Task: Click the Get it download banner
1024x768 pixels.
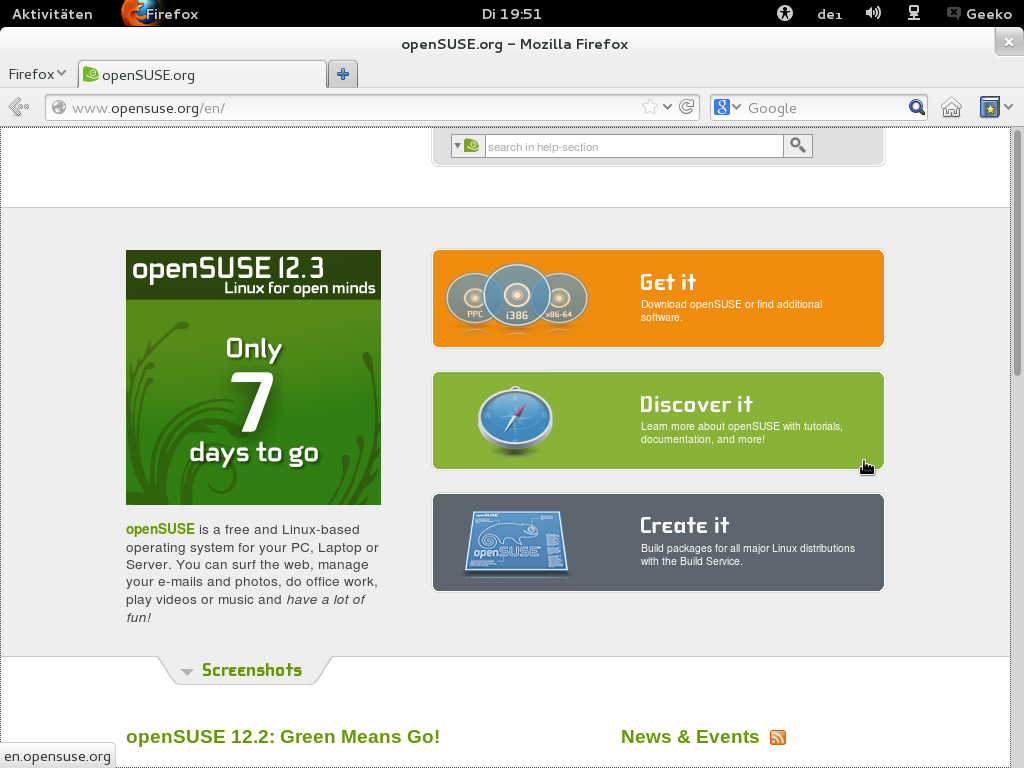Action: [x=658, y=298]
